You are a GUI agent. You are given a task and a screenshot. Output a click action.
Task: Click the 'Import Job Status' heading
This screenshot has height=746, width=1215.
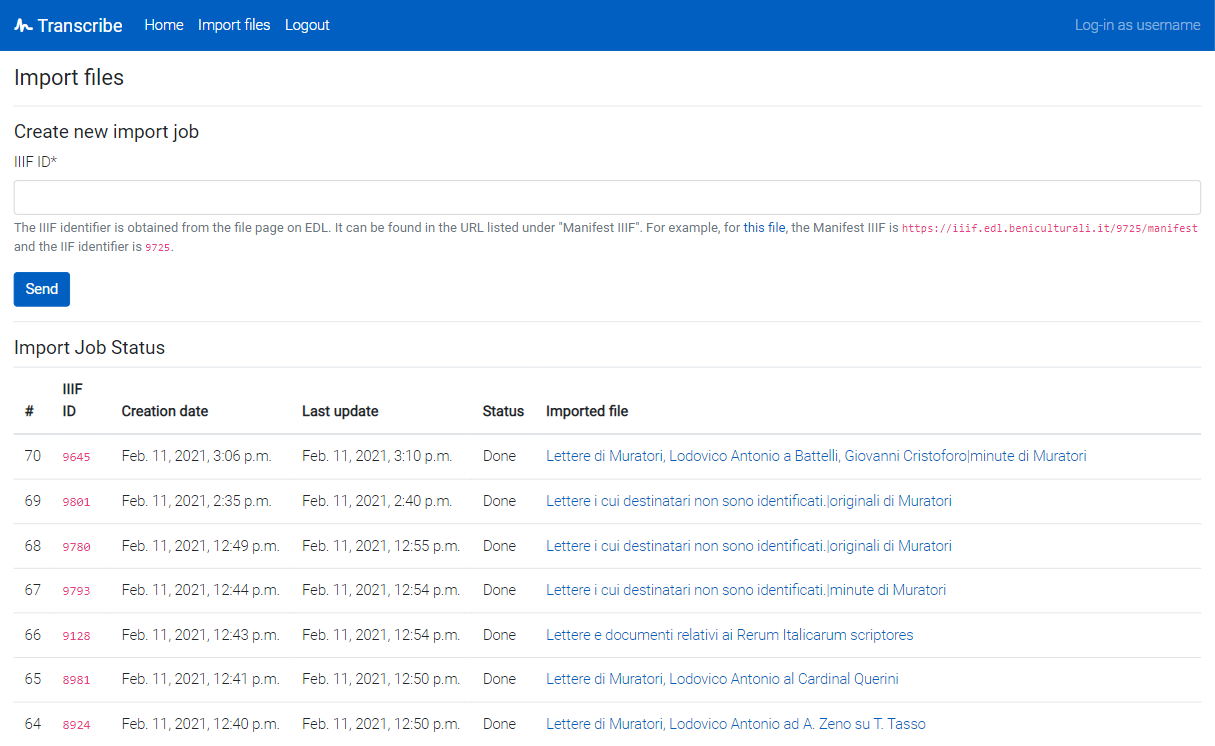89,348
